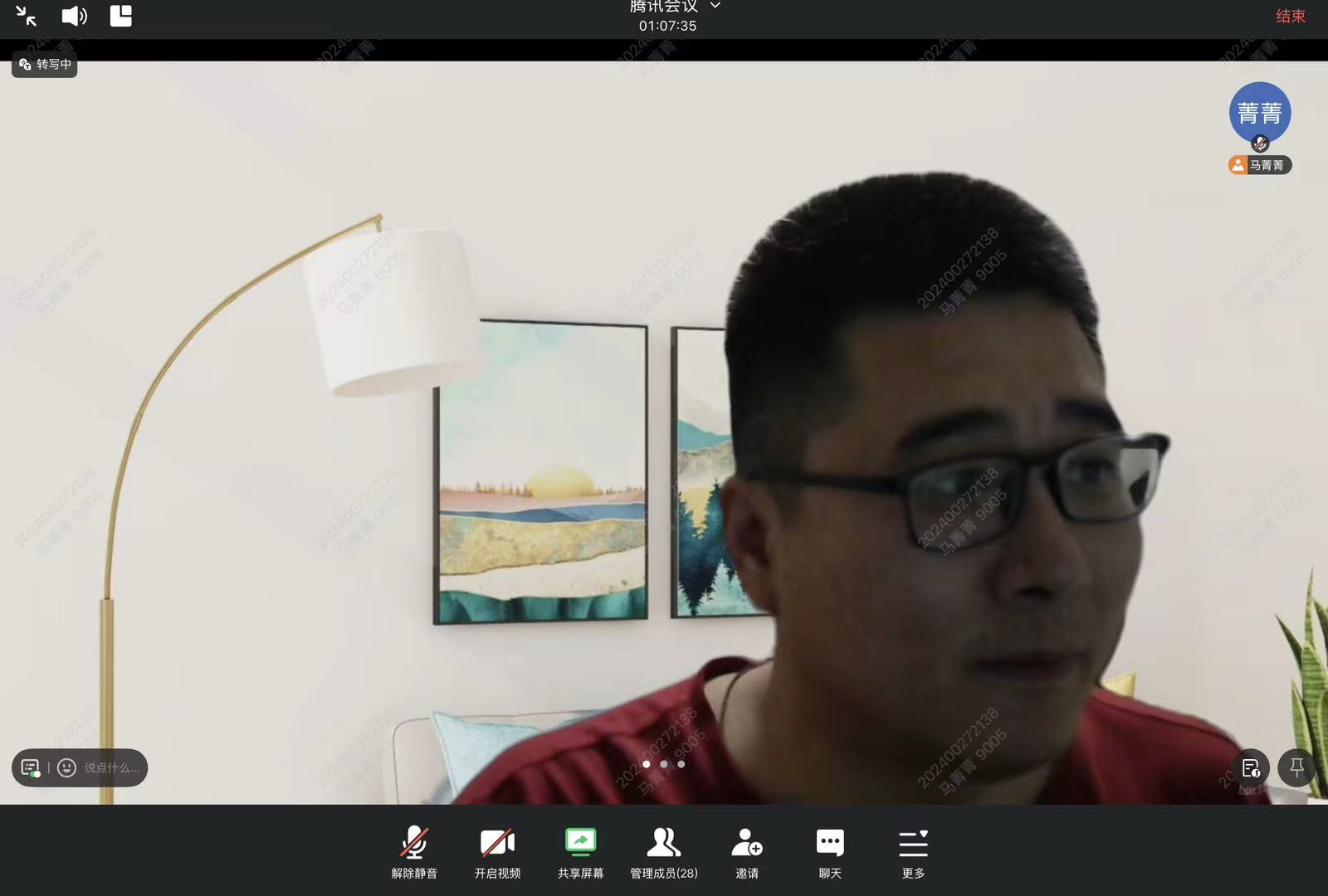
Task: Type in the 说点什么 chat input
Action: [112, 768]
